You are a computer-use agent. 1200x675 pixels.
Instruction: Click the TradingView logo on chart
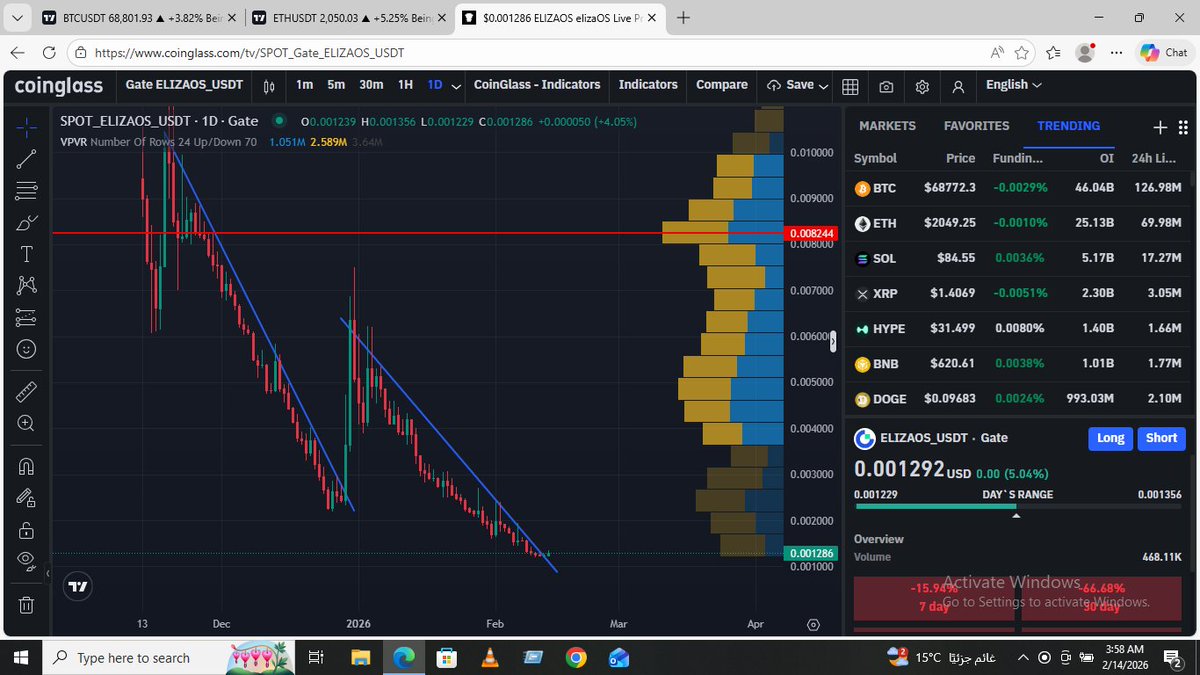tap(77, 587)
